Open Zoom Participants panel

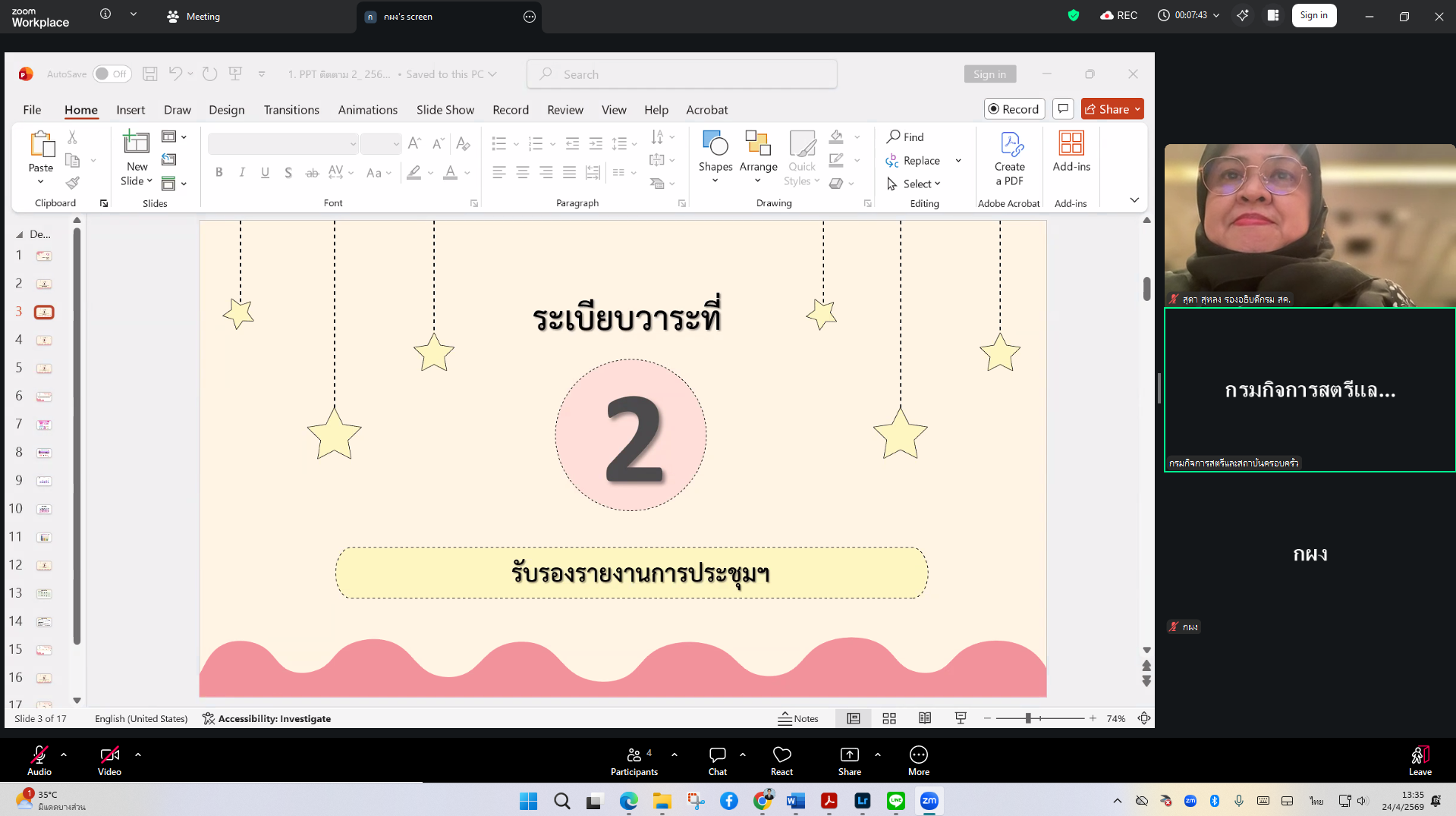(x=634, y=761)
